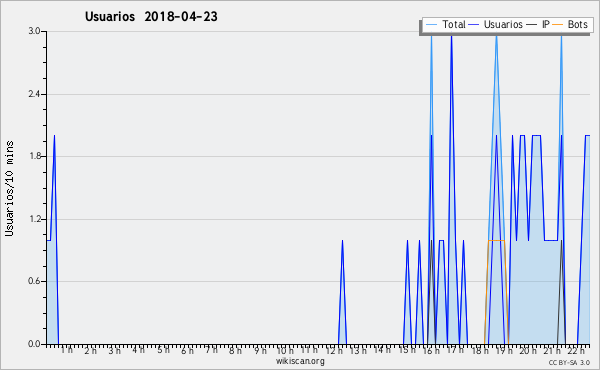Click the '17 h' x-axis label
The image size is (600, 370).
pos(455,350)
